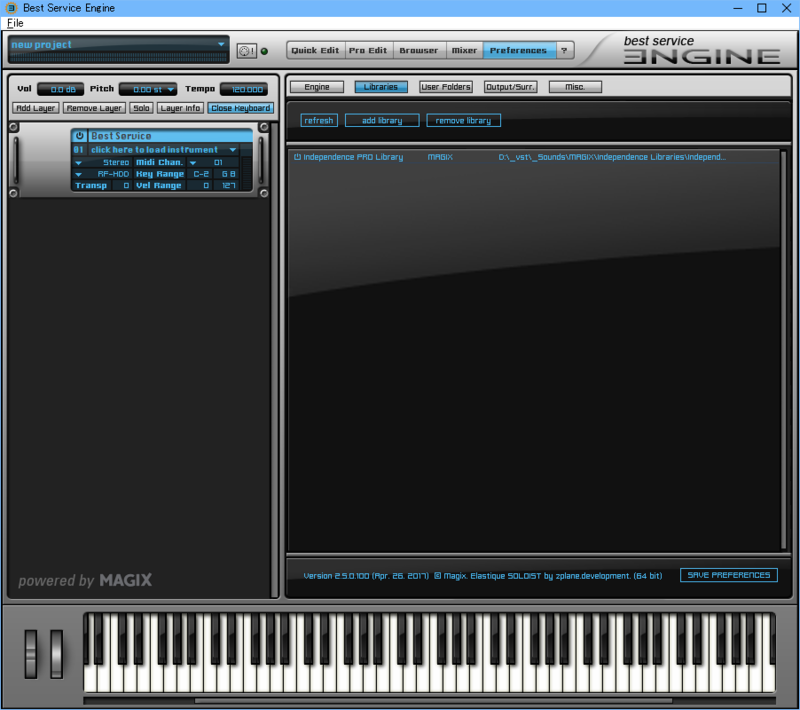Click the remove library button
This screenshot has width=800, height=710.
(x=463, y=120)
